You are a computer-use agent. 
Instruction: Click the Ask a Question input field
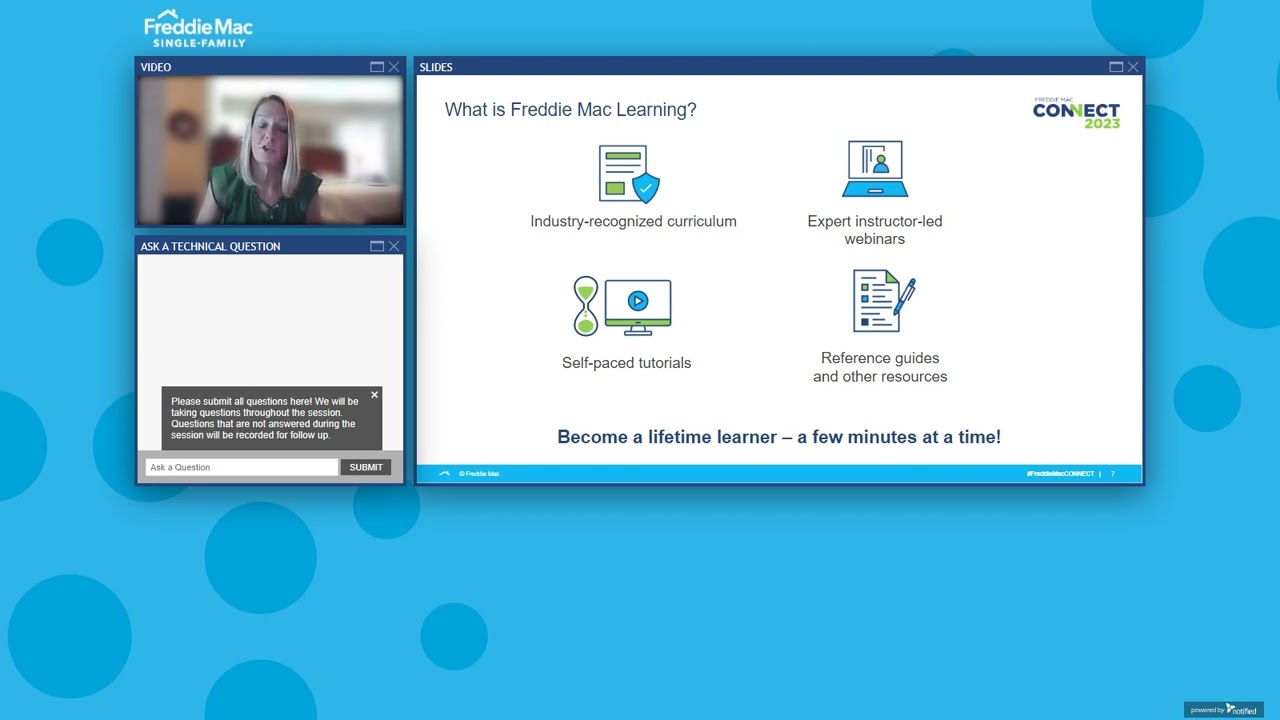tap(242, 467)
